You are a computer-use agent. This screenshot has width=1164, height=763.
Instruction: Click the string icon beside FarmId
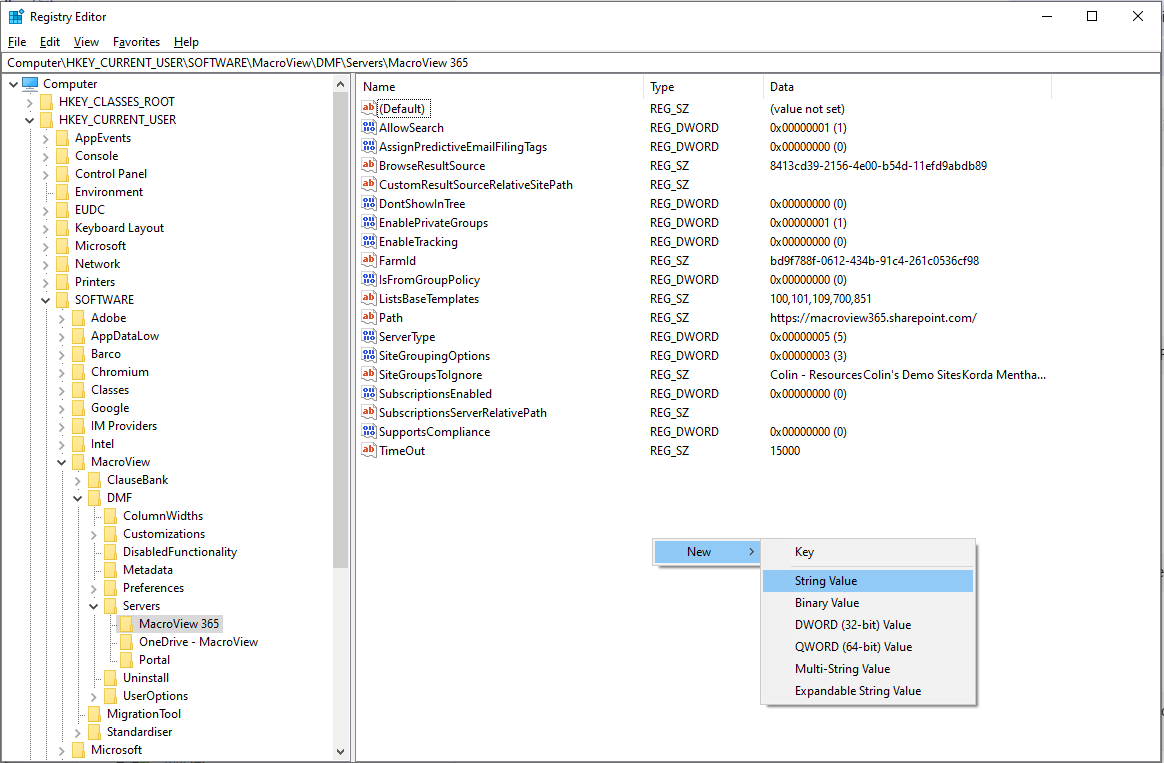368,261
